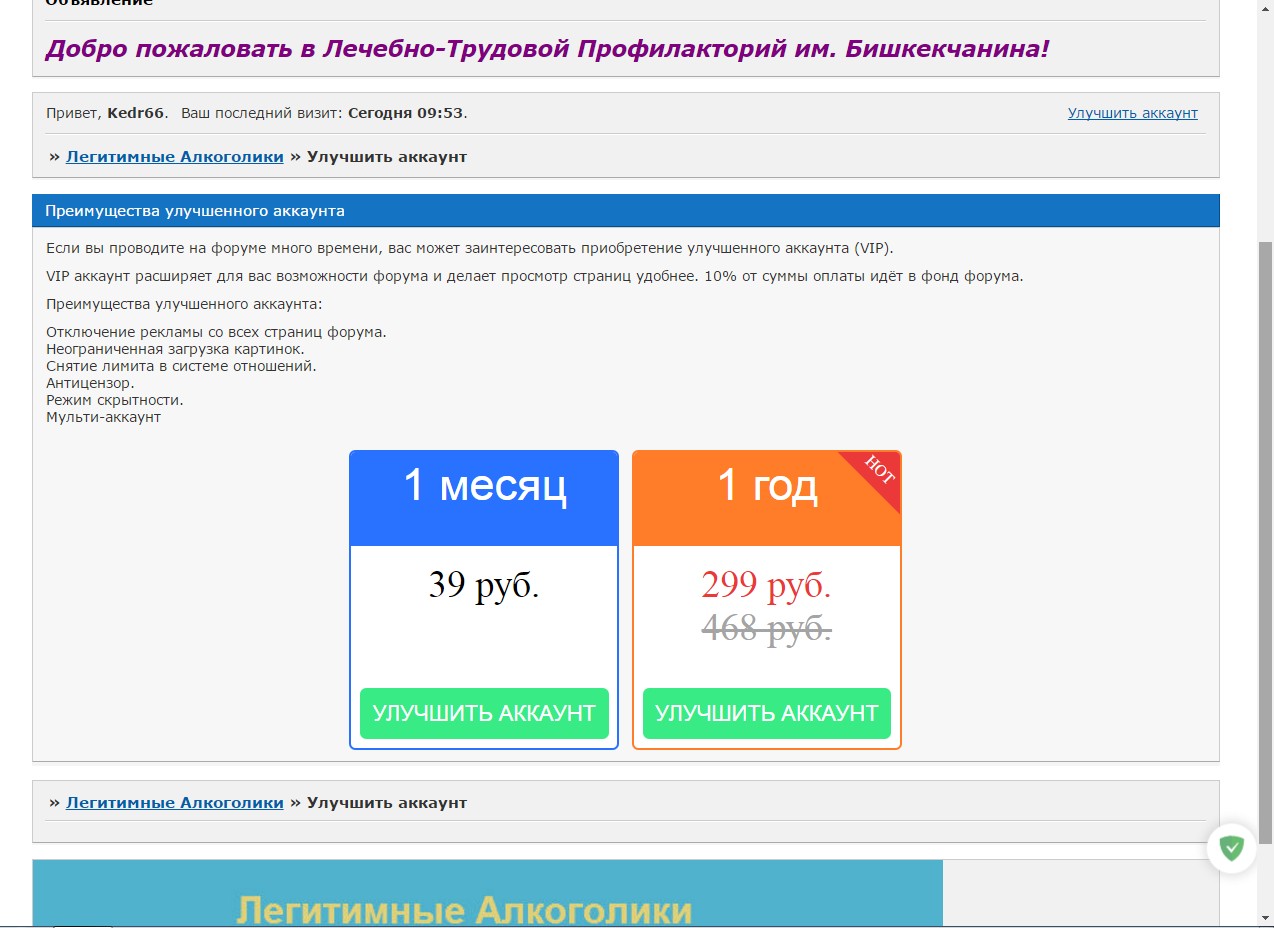This screenshot has width=1274, height=928.
Task: Open the Улучшить аккаунт link in greeting bar
Action: point(1132,113)
